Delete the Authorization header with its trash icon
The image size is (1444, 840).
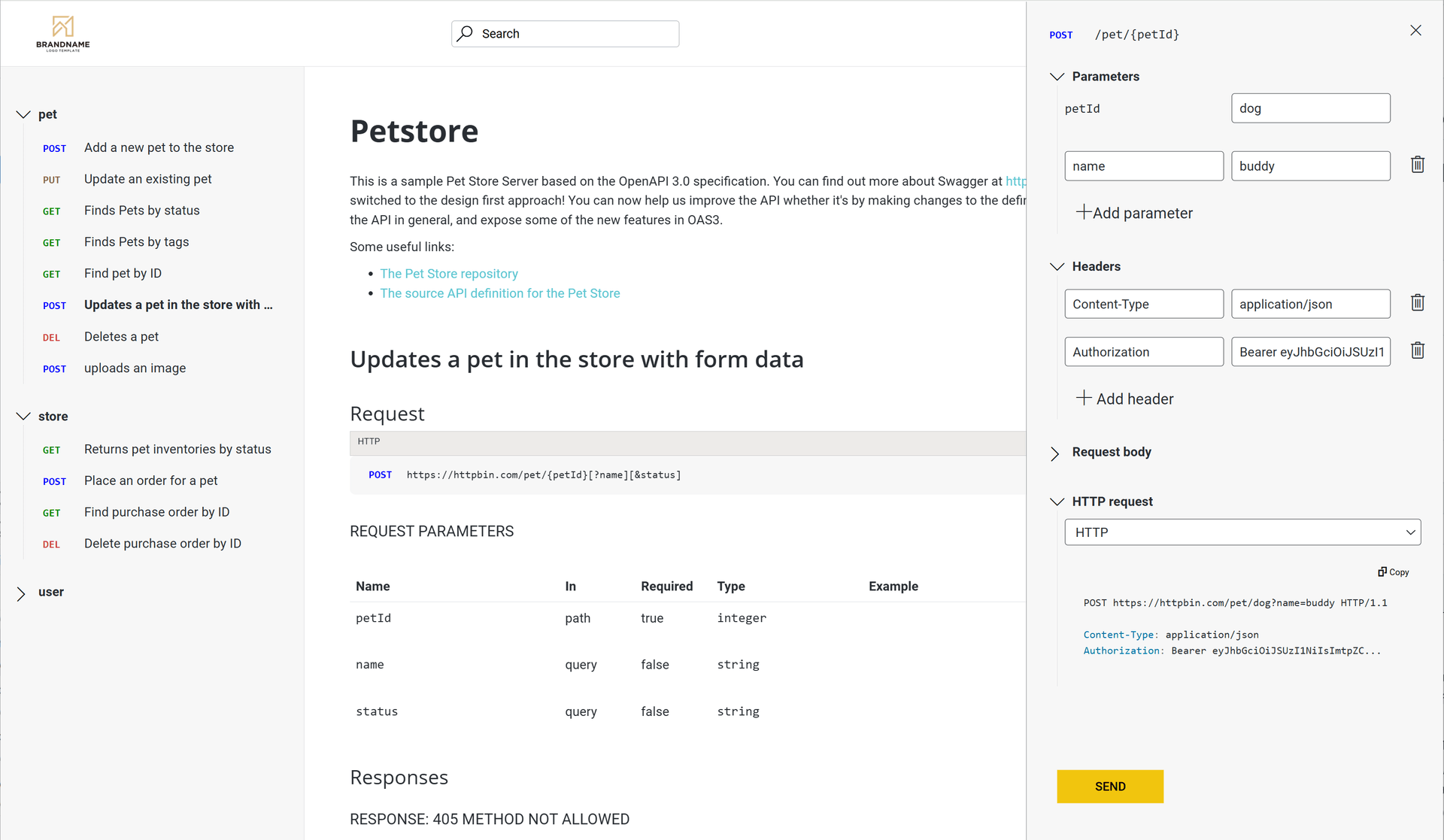click(1417, 350)
